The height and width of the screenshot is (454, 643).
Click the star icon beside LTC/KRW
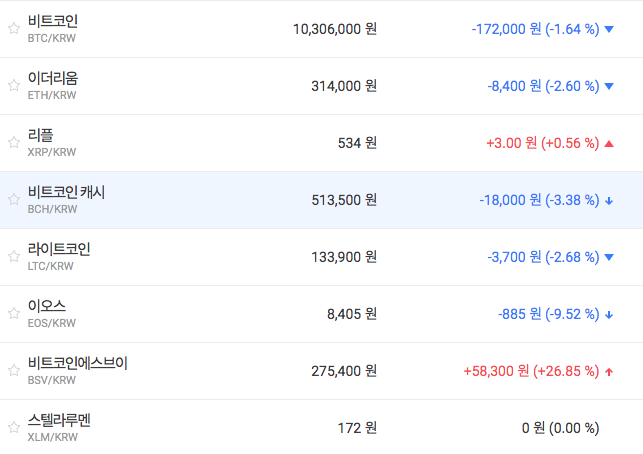tap(13, 257)
